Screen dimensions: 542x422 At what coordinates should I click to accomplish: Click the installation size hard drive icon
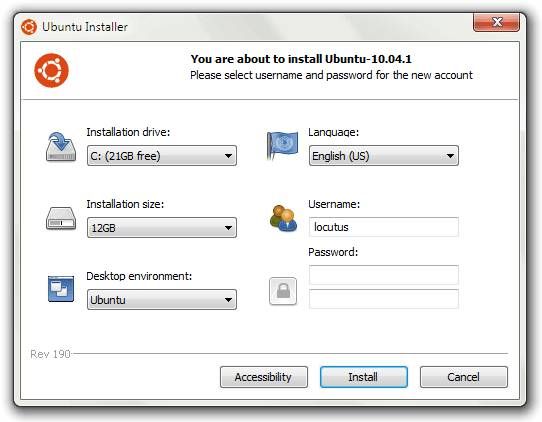61,218
